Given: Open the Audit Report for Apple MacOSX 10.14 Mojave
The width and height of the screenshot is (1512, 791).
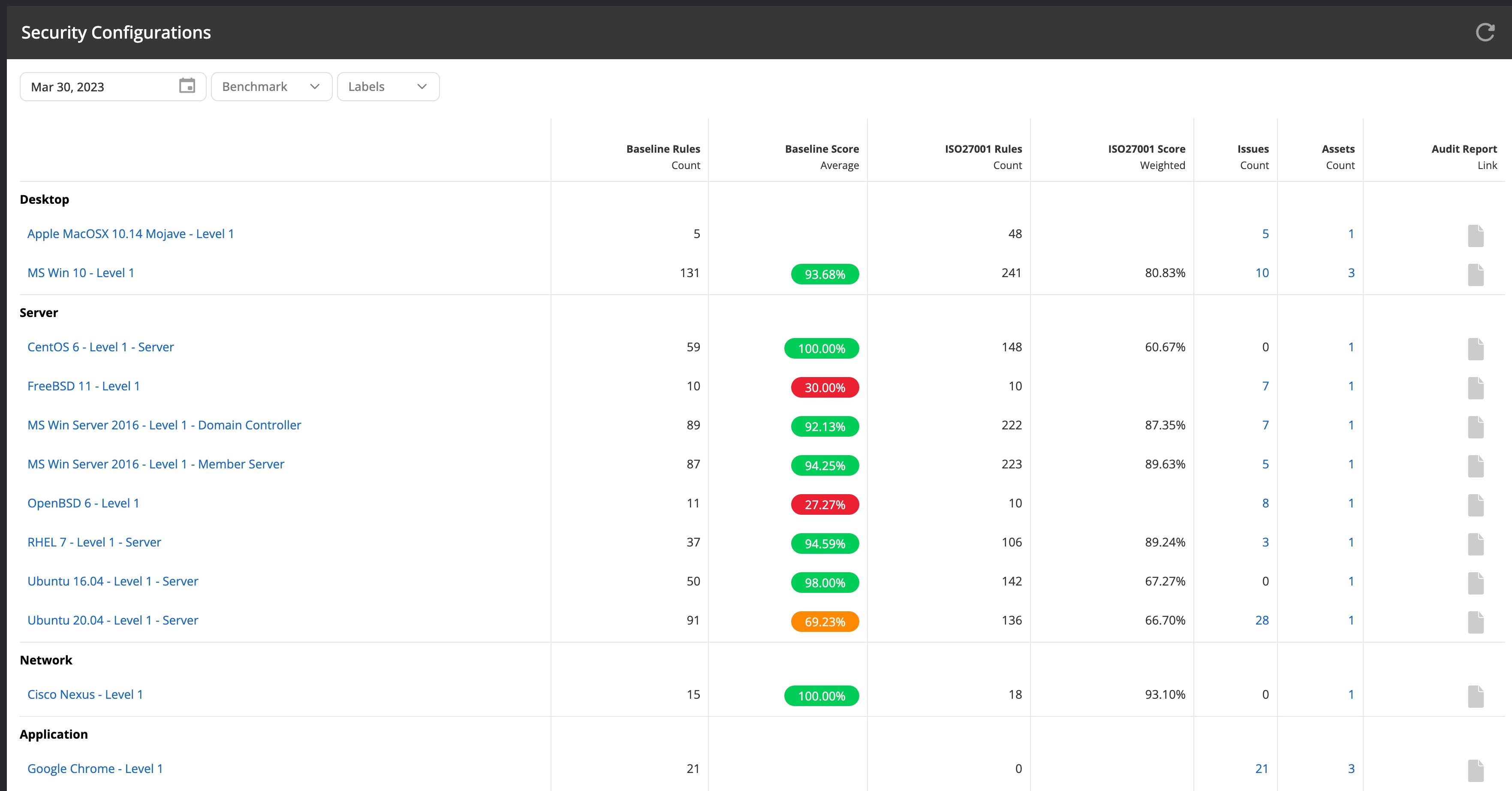Looking at the screenshot, I should (x=1476, y=235).
